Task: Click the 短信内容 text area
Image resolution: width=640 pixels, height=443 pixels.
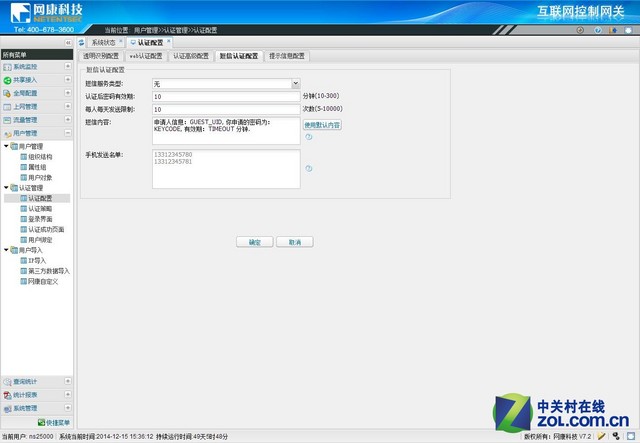Action: point(226,131)
